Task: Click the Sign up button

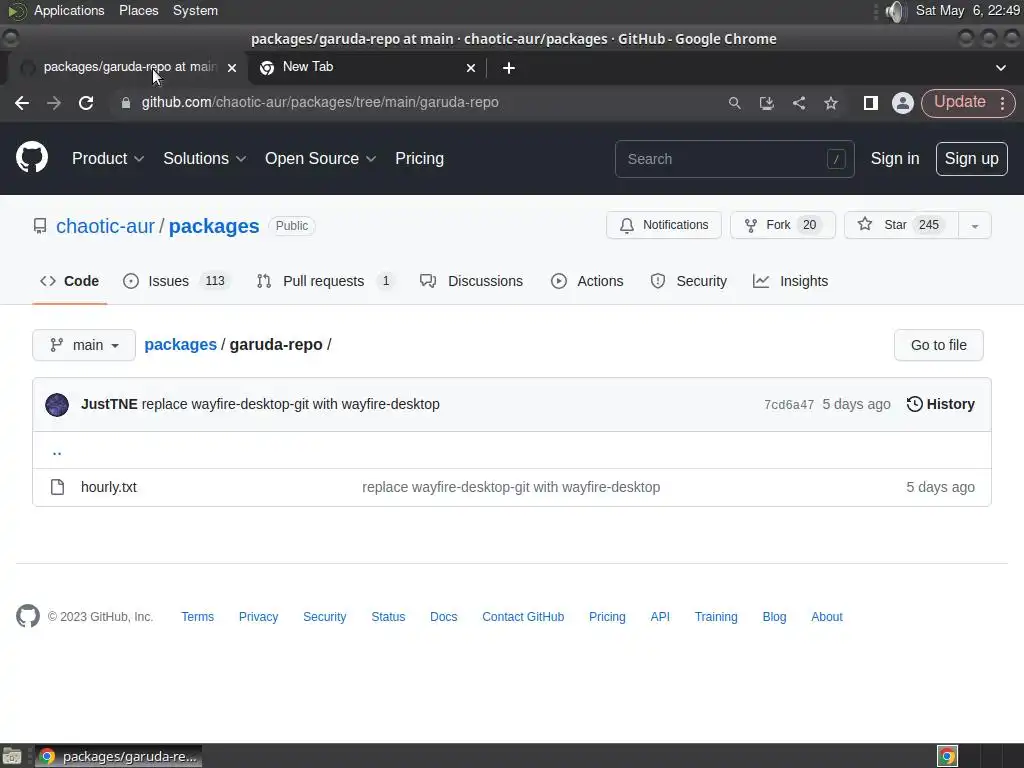Action: (x=971, y=159)
